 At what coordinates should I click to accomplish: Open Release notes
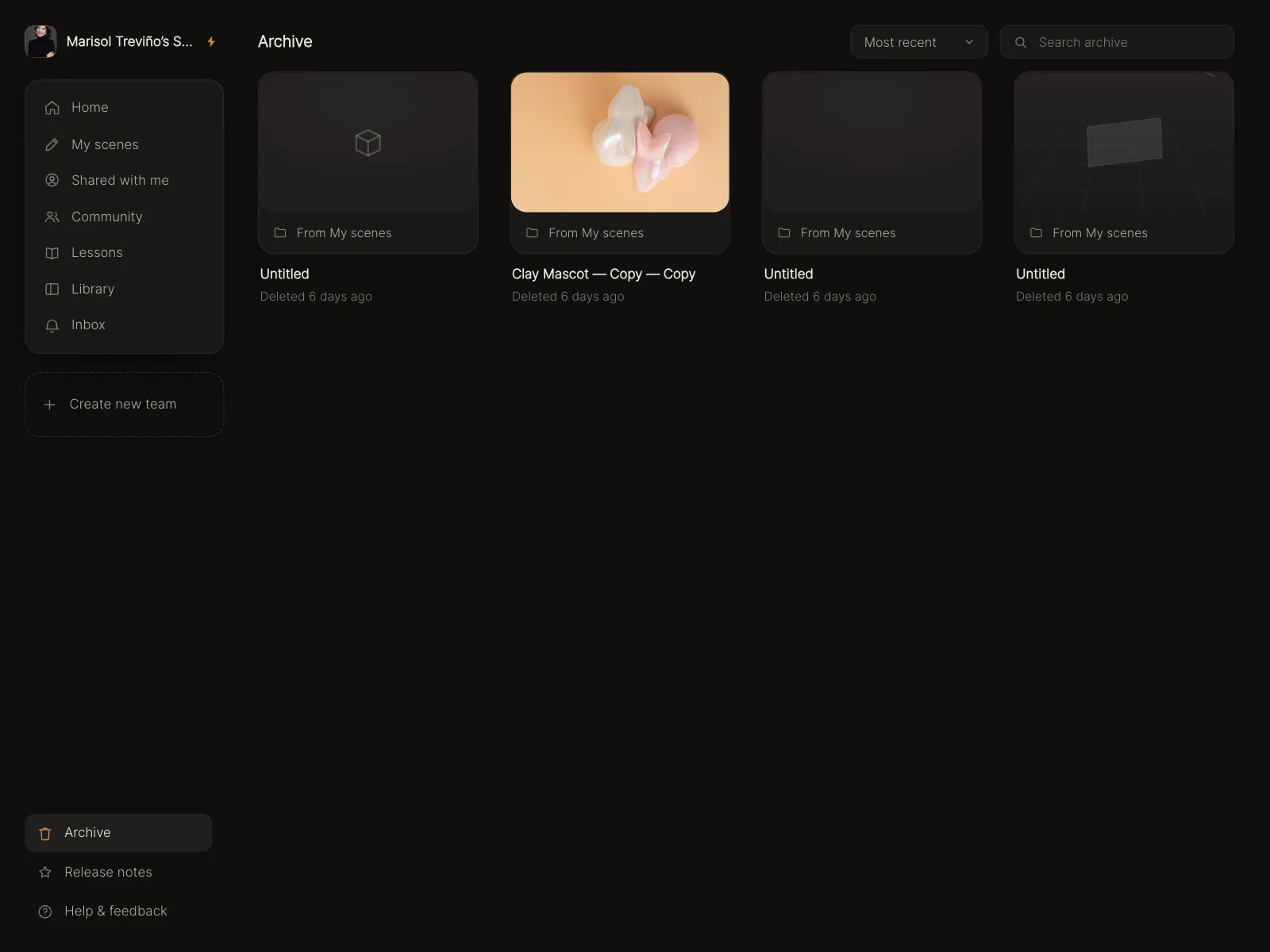pyautogui.click(x=118, y=872)
